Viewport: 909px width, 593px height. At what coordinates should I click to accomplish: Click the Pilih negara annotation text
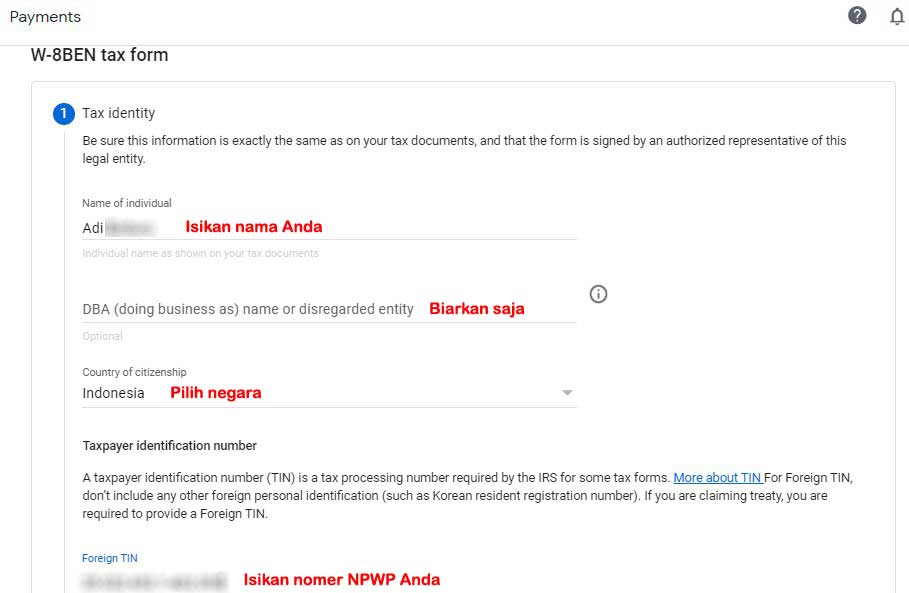[216, 392]
